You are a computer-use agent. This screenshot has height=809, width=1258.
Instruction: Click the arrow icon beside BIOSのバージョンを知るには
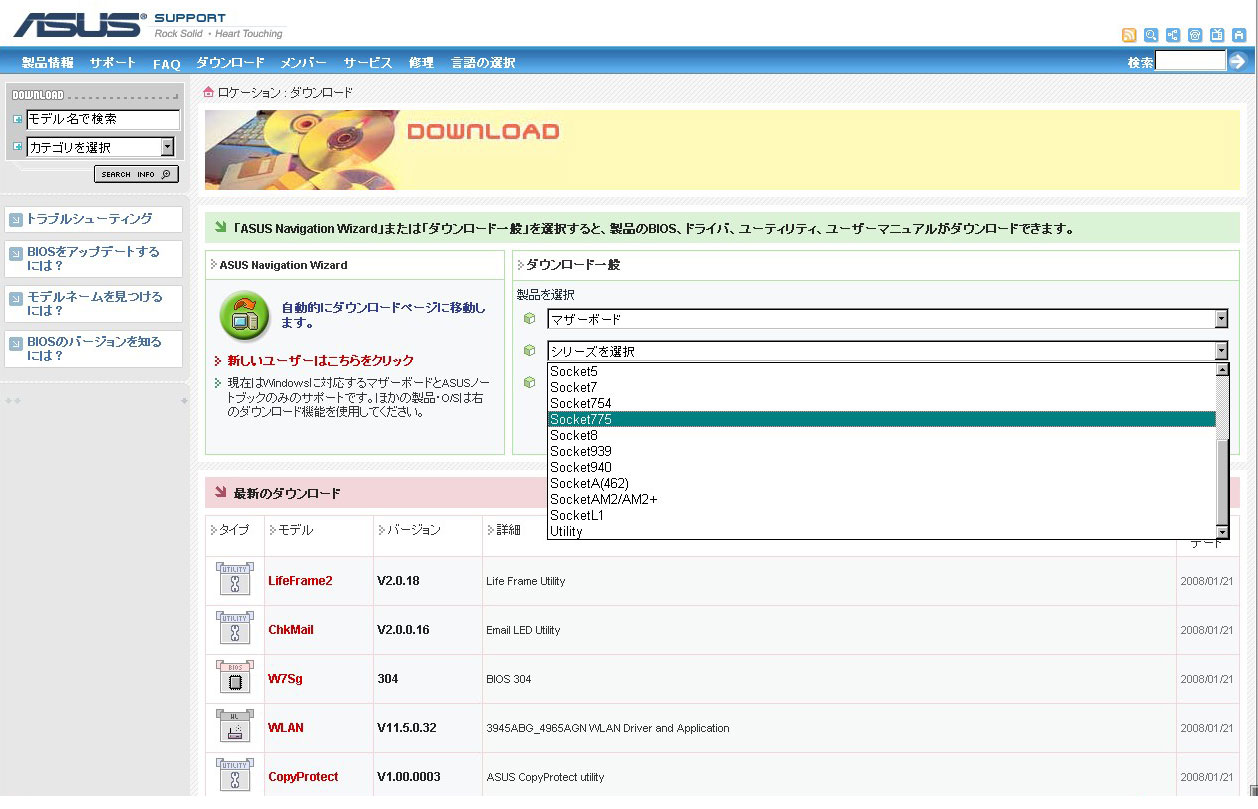(16, 343)
